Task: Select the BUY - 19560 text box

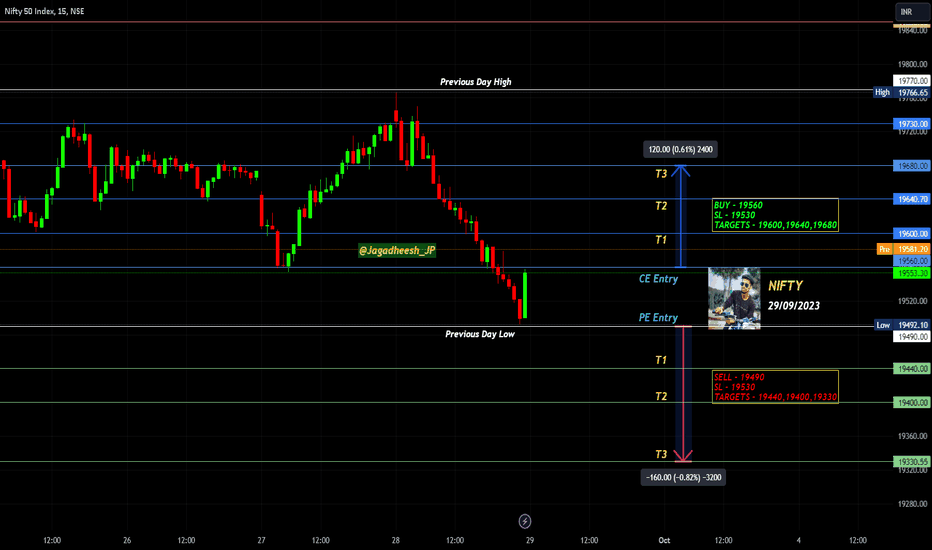Action: [775, 215]
